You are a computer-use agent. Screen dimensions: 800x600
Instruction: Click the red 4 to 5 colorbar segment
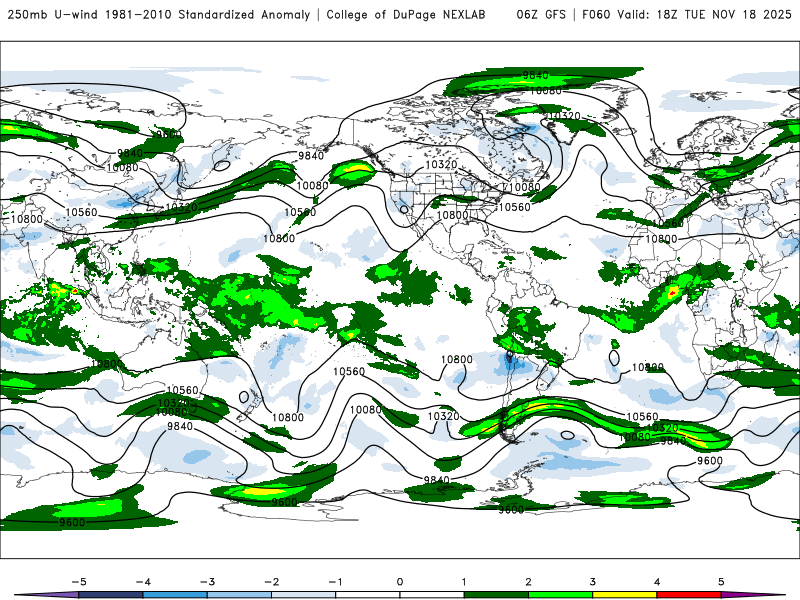point(689,595)
